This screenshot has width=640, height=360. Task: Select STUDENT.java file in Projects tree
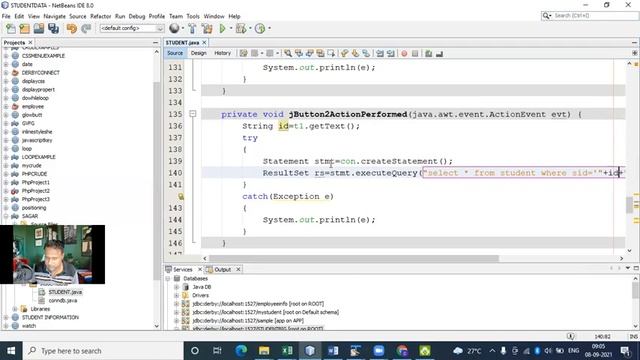point(65,292)
